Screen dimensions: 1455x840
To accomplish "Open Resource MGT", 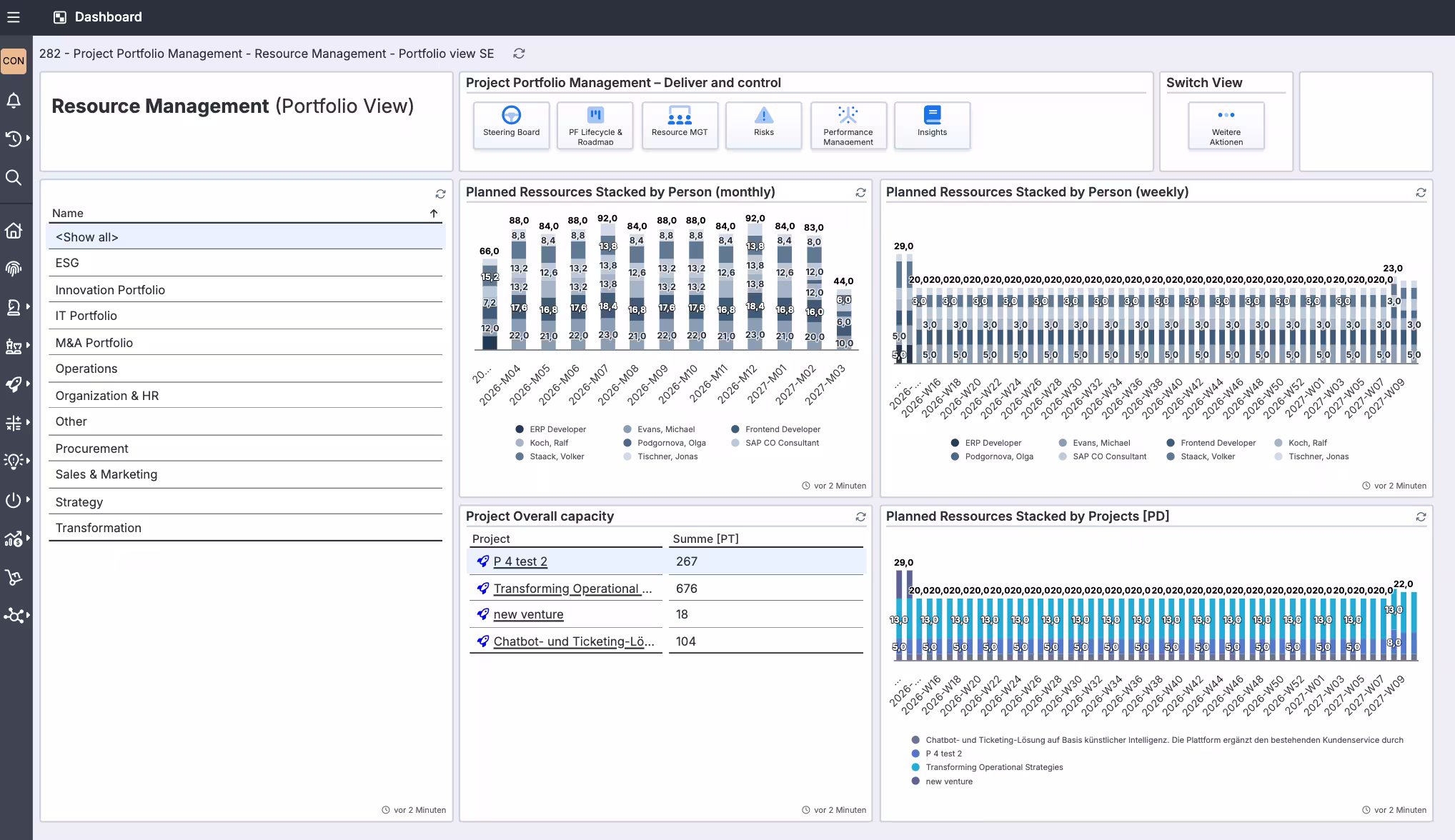I will pyautogui.click(x=680, y=126).
